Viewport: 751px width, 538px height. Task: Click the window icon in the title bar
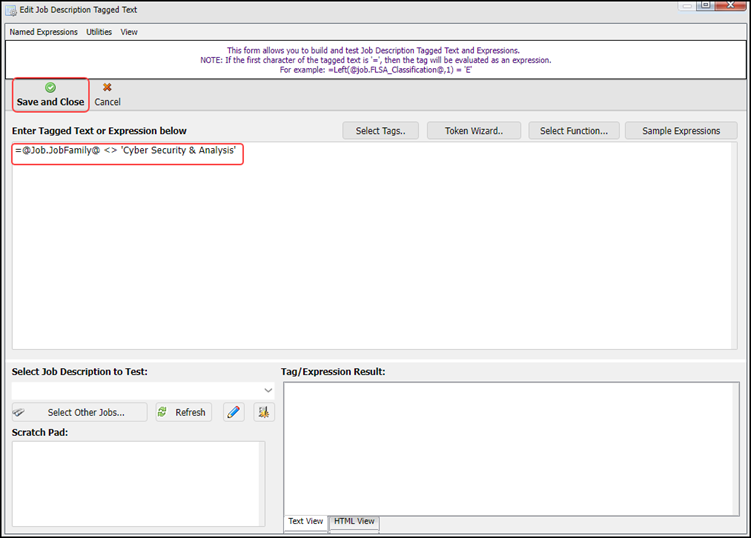[9, 9]
